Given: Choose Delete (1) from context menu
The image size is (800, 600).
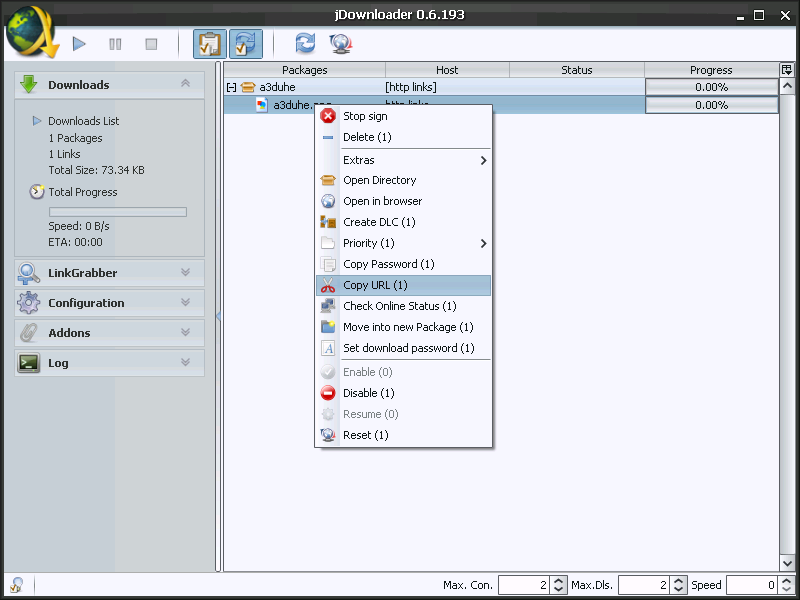Looking at the screenshot, I should pos(404,137).
